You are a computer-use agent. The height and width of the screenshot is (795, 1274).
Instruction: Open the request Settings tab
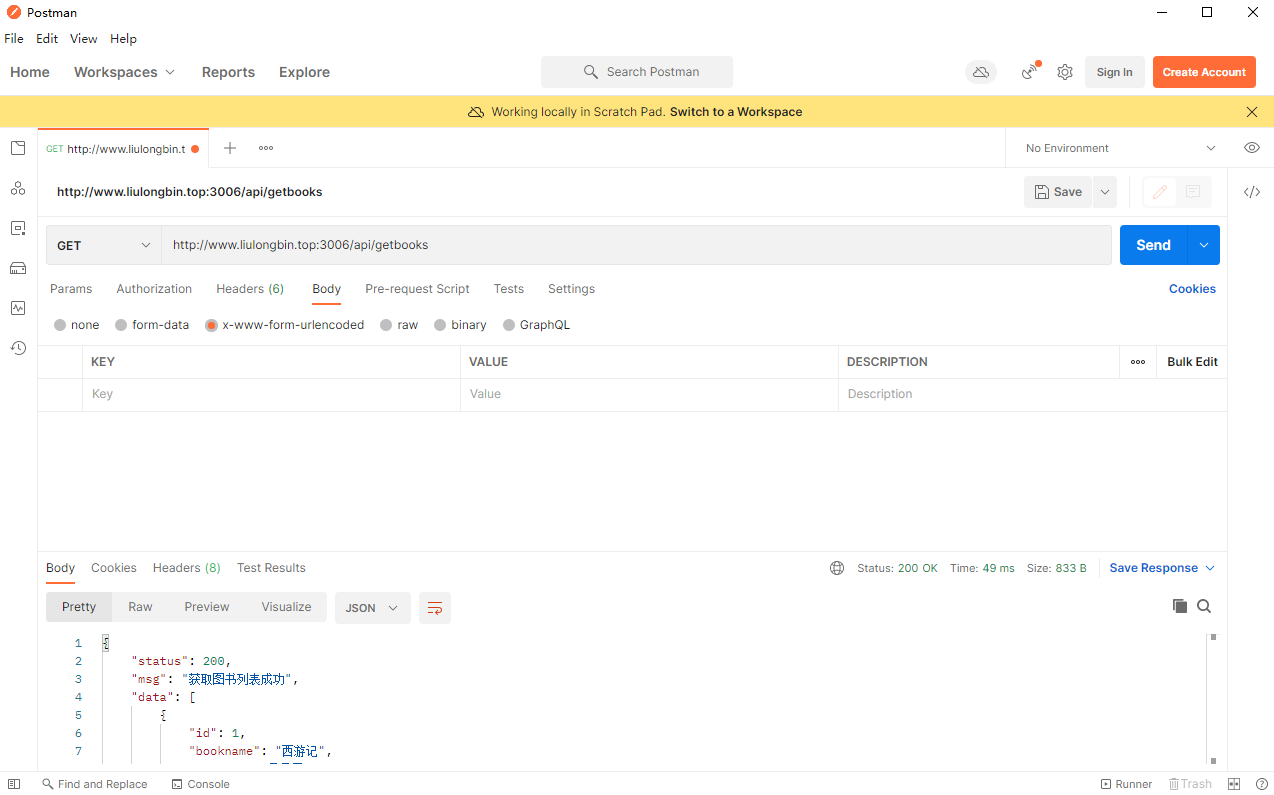pyautogui.click(x=571, y=289)
